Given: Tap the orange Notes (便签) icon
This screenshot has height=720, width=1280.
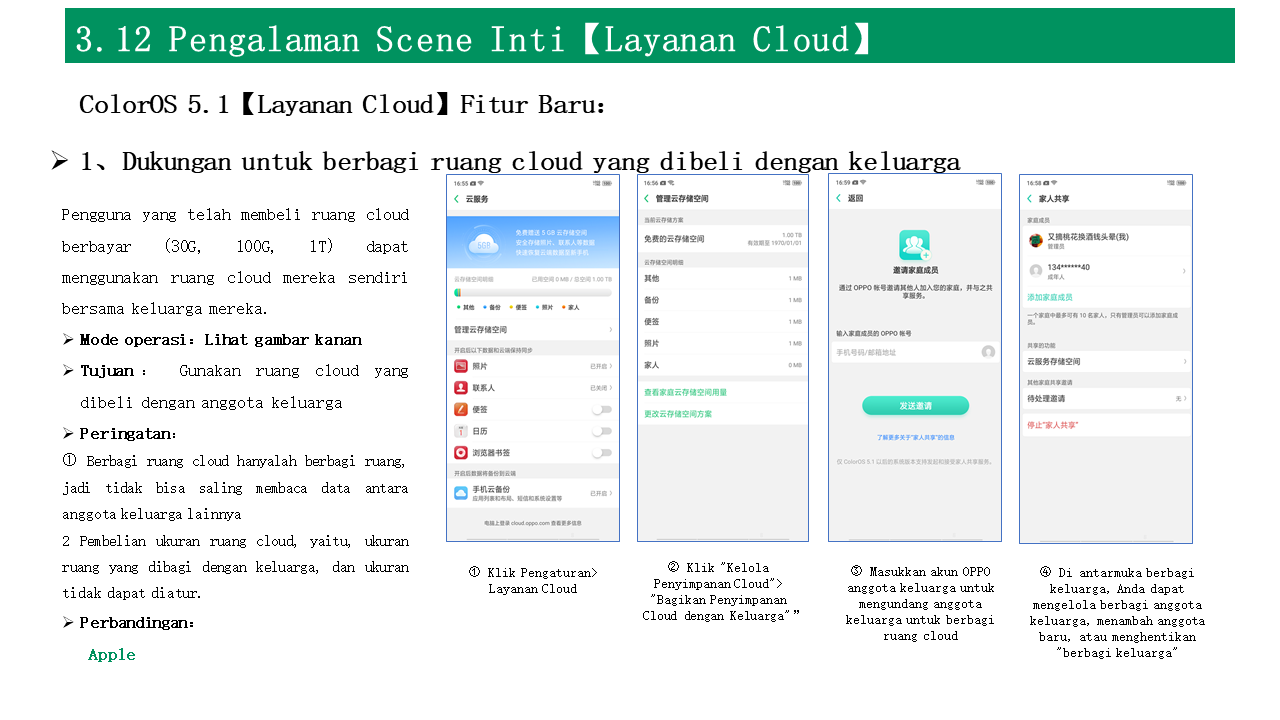Looking at the screenshot, I should pyautogui.click(x=461, y=409).
